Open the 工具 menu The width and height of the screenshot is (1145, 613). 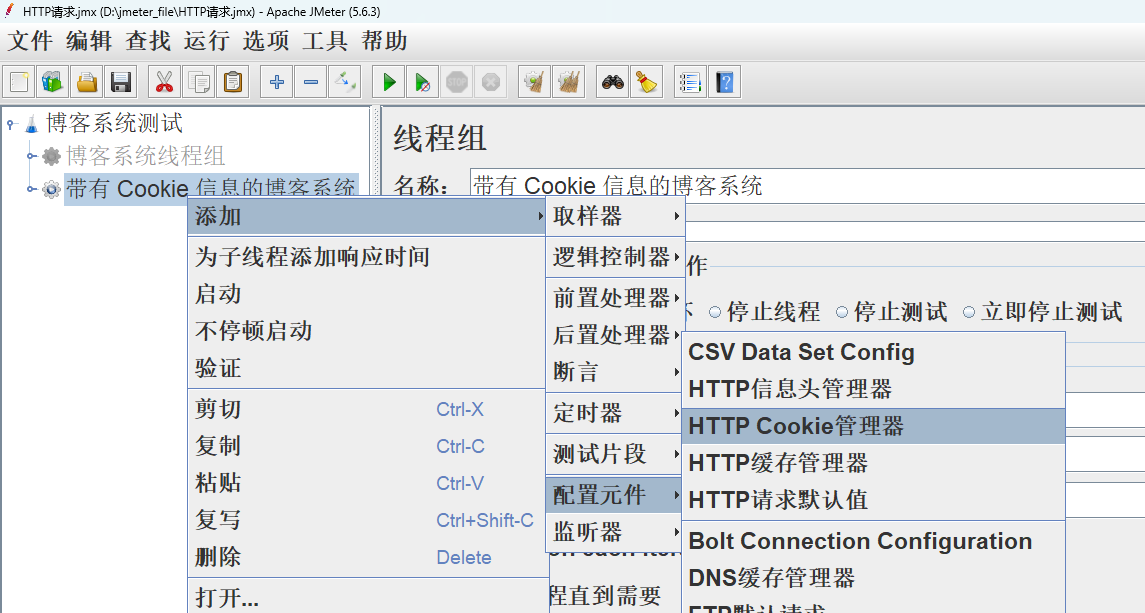point(324,41)
